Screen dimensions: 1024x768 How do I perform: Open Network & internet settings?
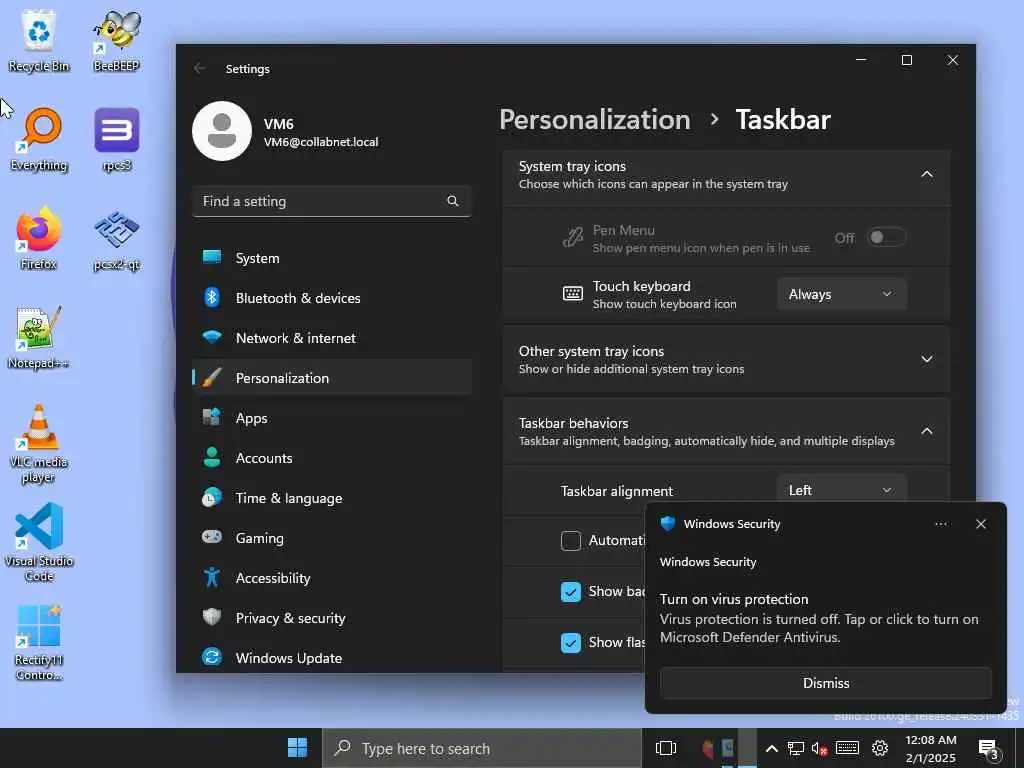click(332, 338)
